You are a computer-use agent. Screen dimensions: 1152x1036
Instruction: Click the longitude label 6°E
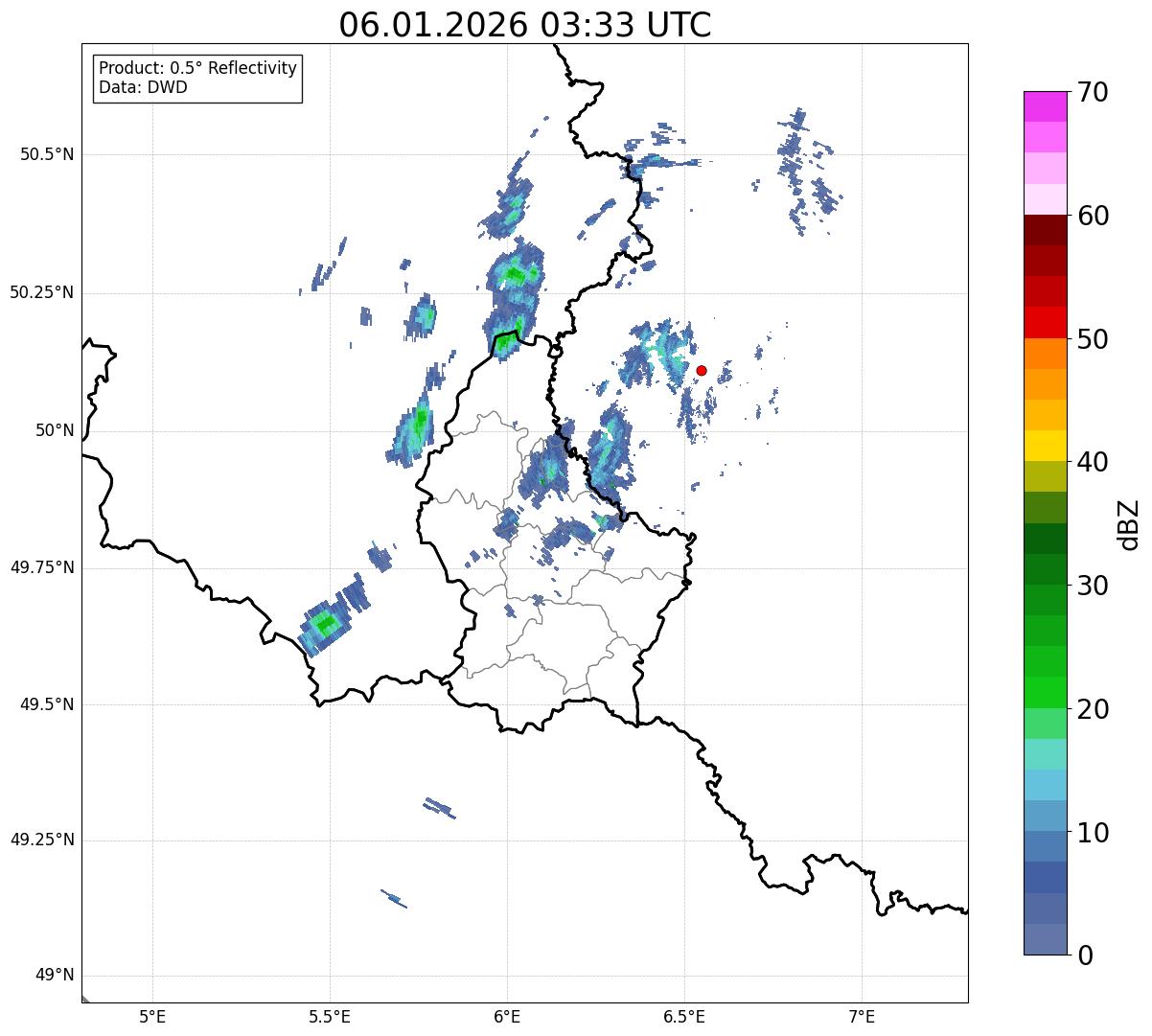tap(507, 1016)
